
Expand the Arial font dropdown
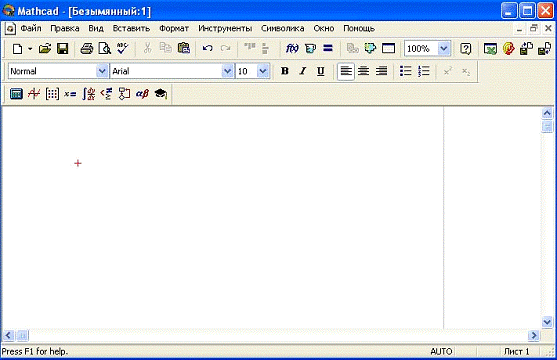pyautogui.click(x=227, y=71)
